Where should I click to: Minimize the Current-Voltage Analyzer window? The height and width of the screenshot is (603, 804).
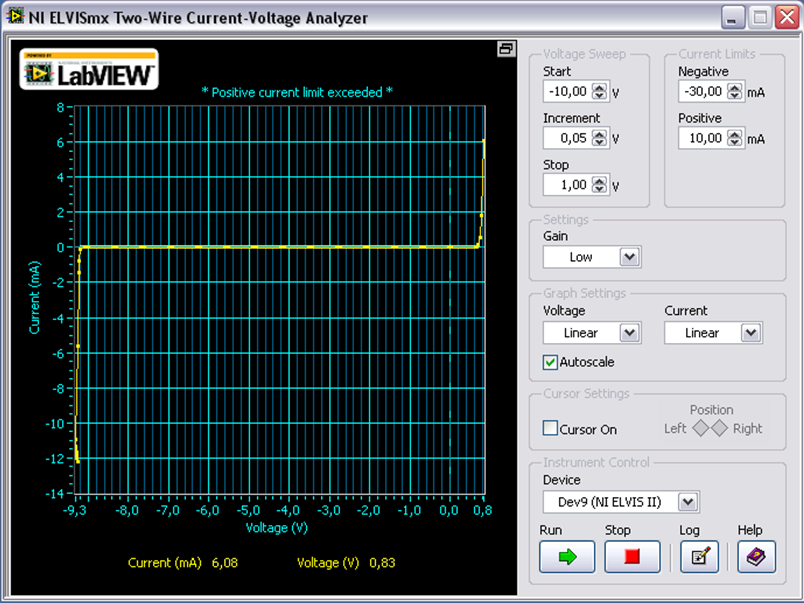733,17
